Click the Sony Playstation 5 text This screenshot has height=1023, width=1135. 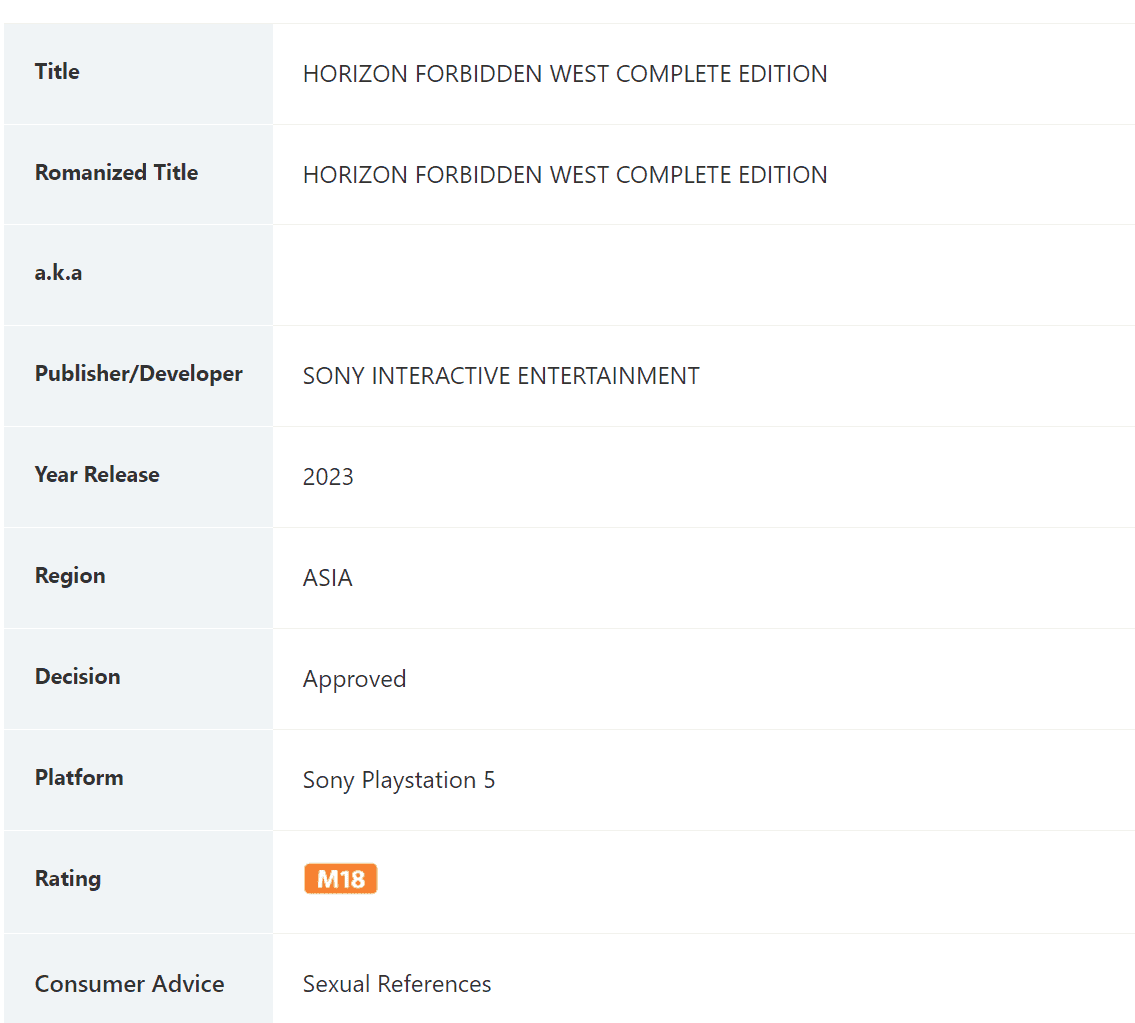coord(398,780)
